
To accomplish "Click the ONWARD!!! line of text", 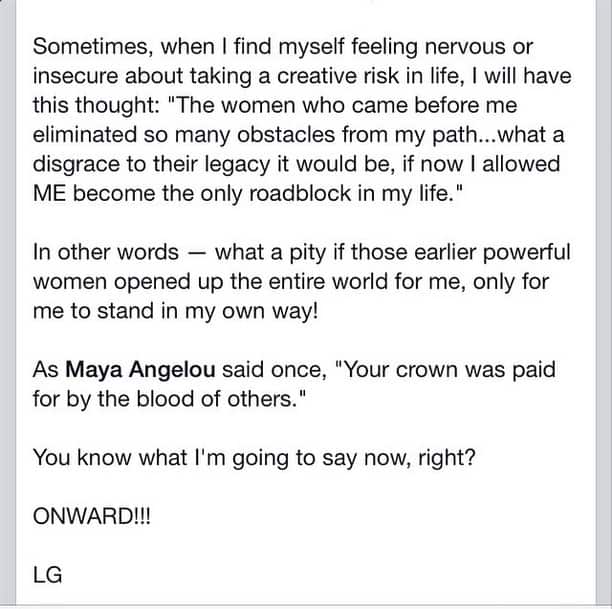I will tap(92, 516).
